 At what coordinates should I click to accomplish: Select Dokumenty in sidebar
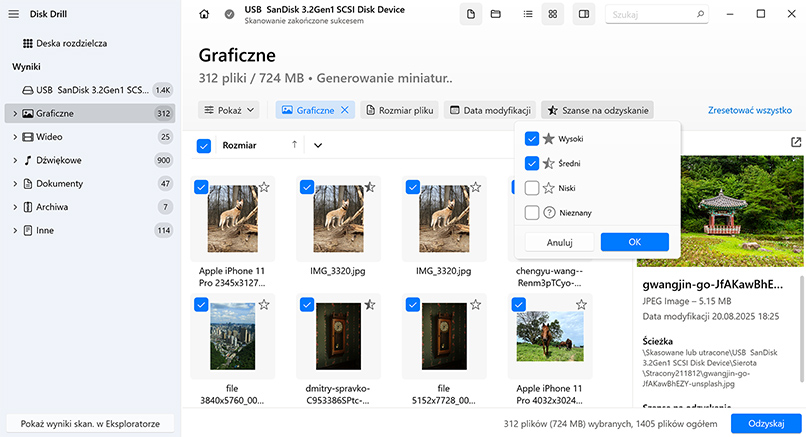coord(90,184)
